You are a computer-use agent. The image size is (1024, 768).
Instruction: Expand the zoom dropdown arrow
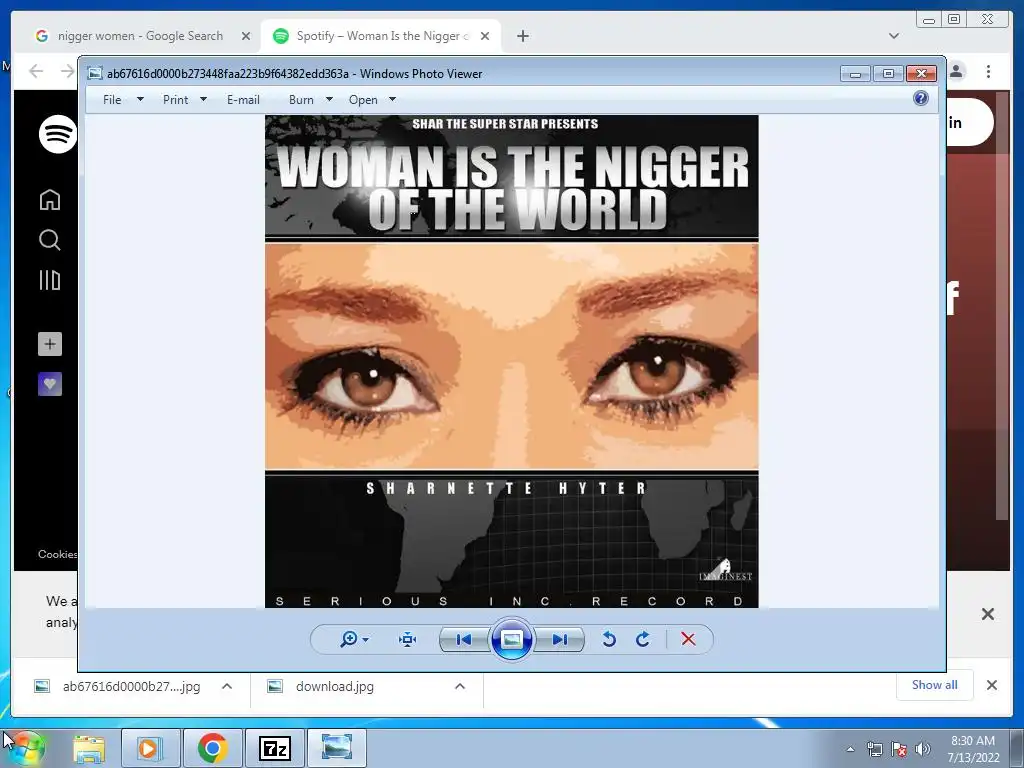click(366, 639)
